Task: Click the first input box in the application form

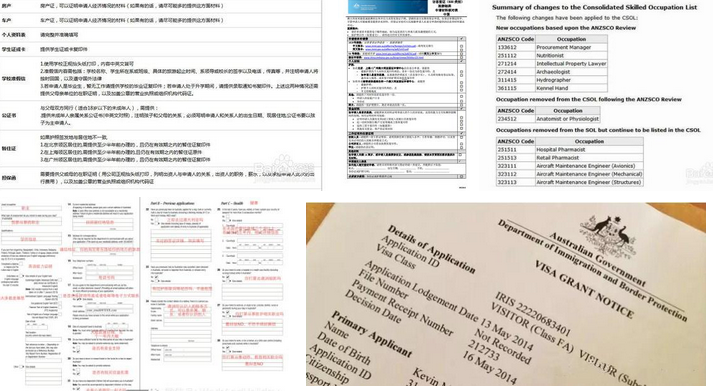Action: 31,208
